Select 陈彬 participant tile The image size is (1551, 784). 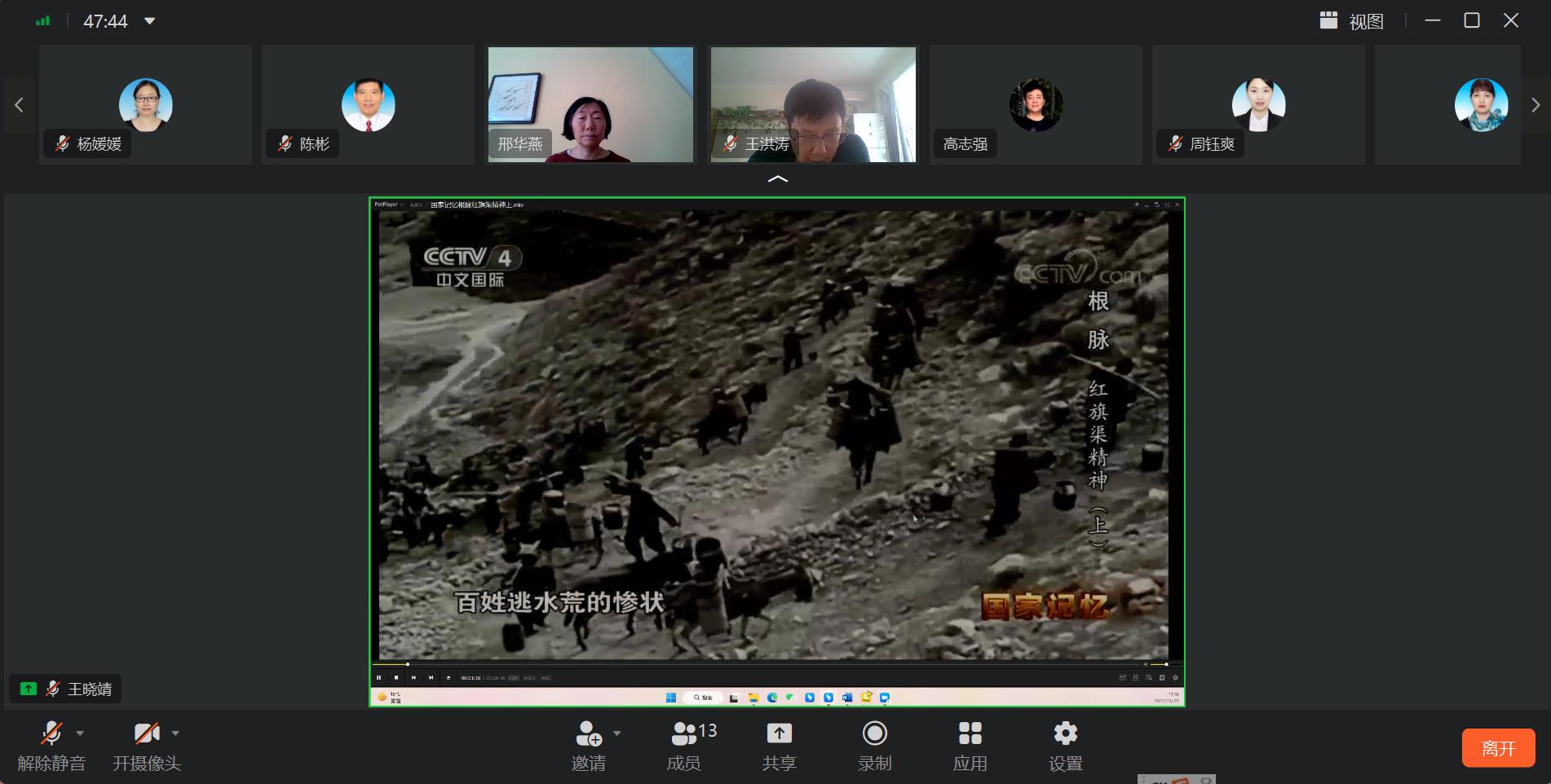[368, 105]
